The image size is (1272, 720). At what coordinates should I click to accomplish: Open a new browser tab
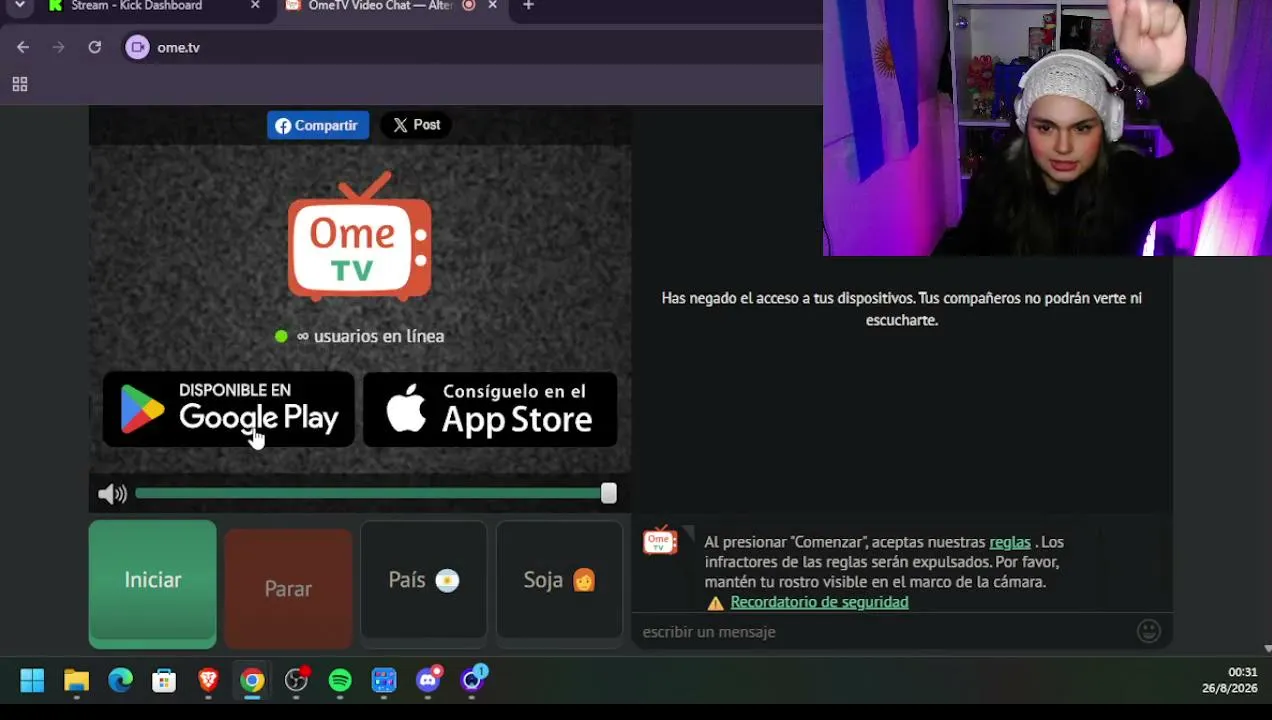tap(528, 6)
